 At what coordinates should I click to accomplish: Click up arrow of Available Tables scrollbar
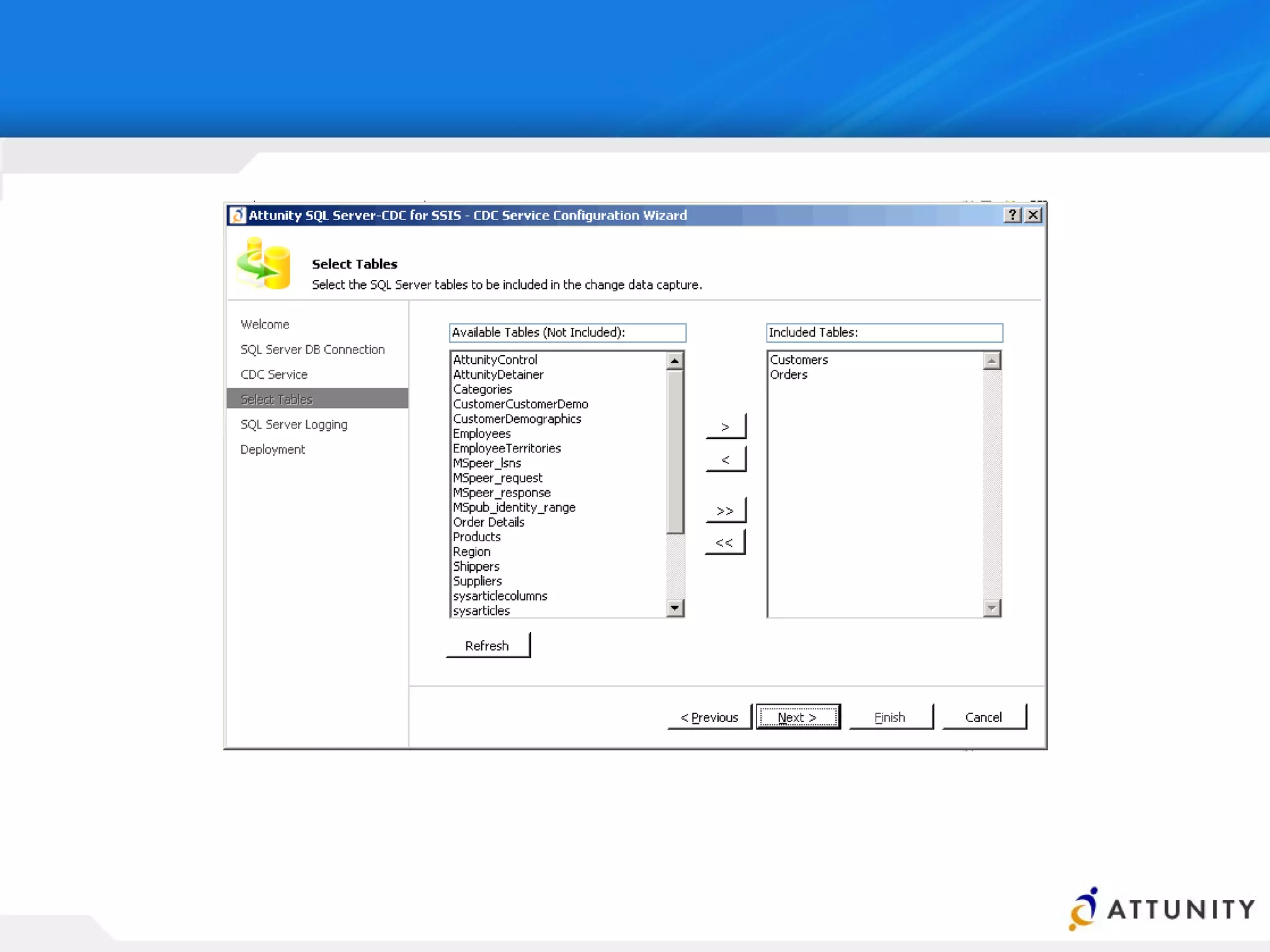pyautogui.click(x=675, y=361)
